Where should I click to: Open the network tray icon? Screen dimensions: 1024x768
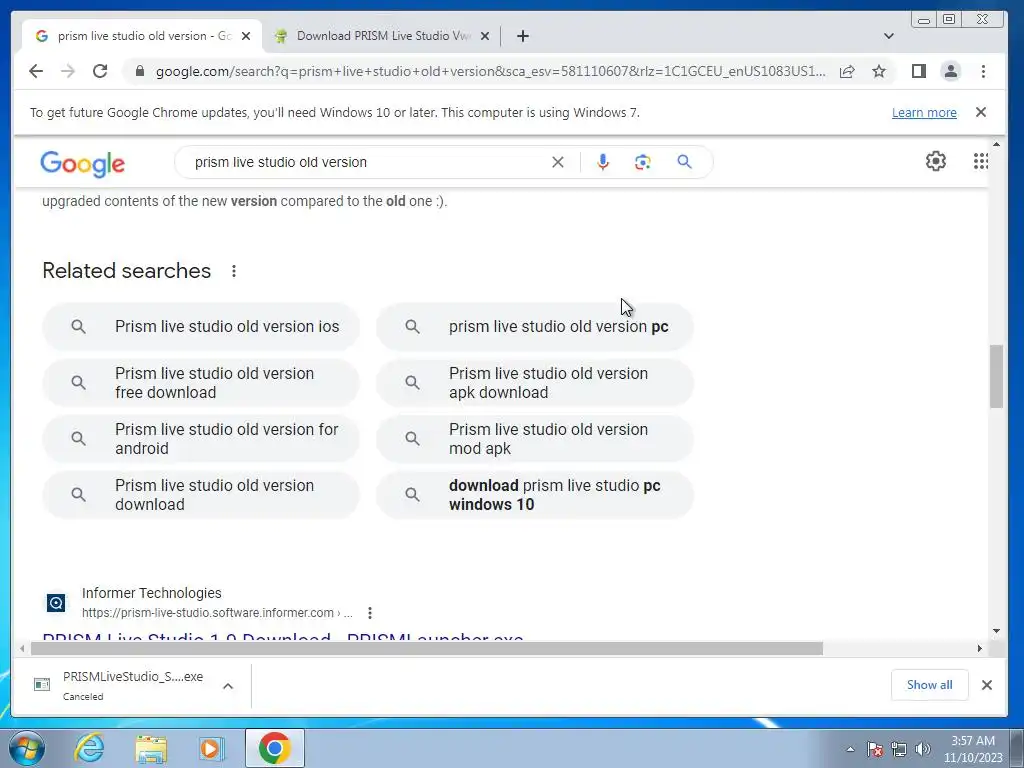(x=899, y=749)
